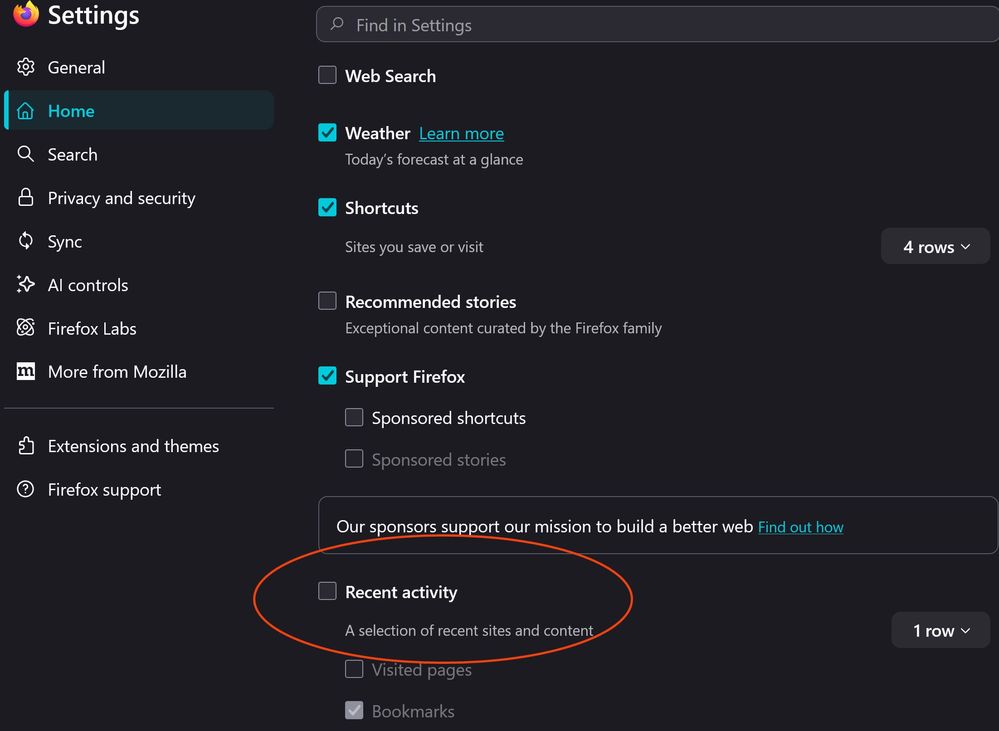
Task: Click 'Exceptional content curated by the Firefox family'
Action: click(503, 328)
